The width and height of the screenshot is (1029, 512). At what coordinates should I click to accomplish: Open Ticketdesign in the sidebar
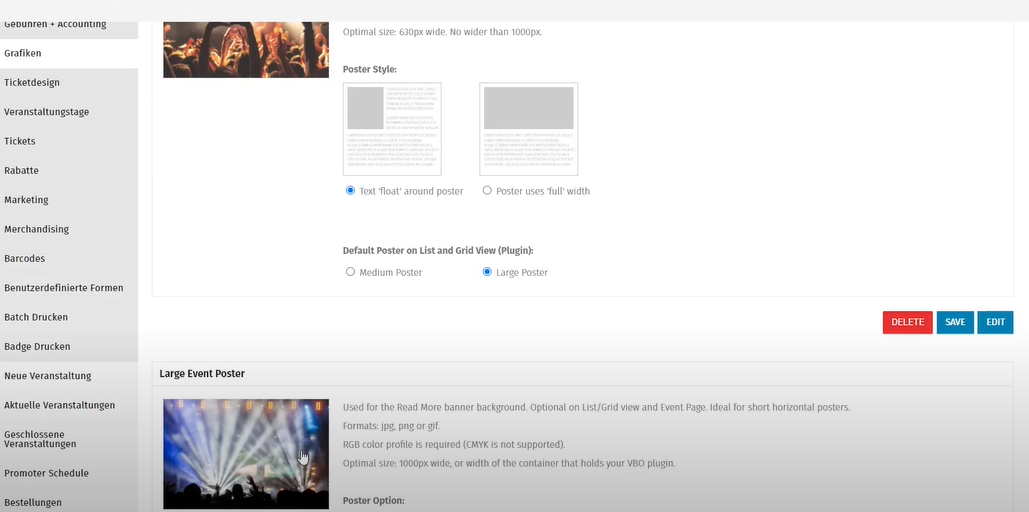coord(32,83)
